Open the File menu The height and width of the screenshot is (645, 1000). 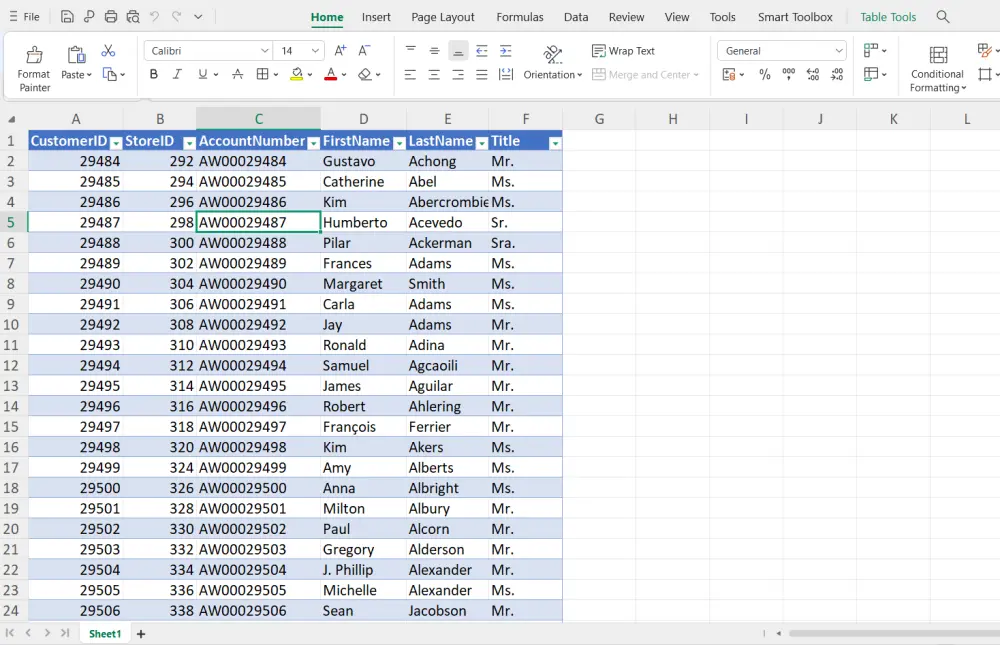pos(25,17)
